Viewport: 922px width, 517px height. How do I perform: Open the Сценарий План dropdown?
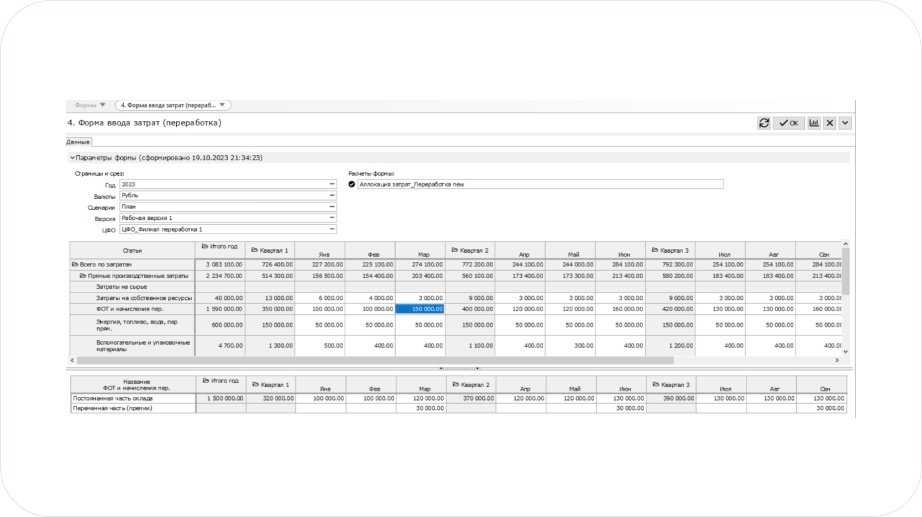[x=331, y=207]
